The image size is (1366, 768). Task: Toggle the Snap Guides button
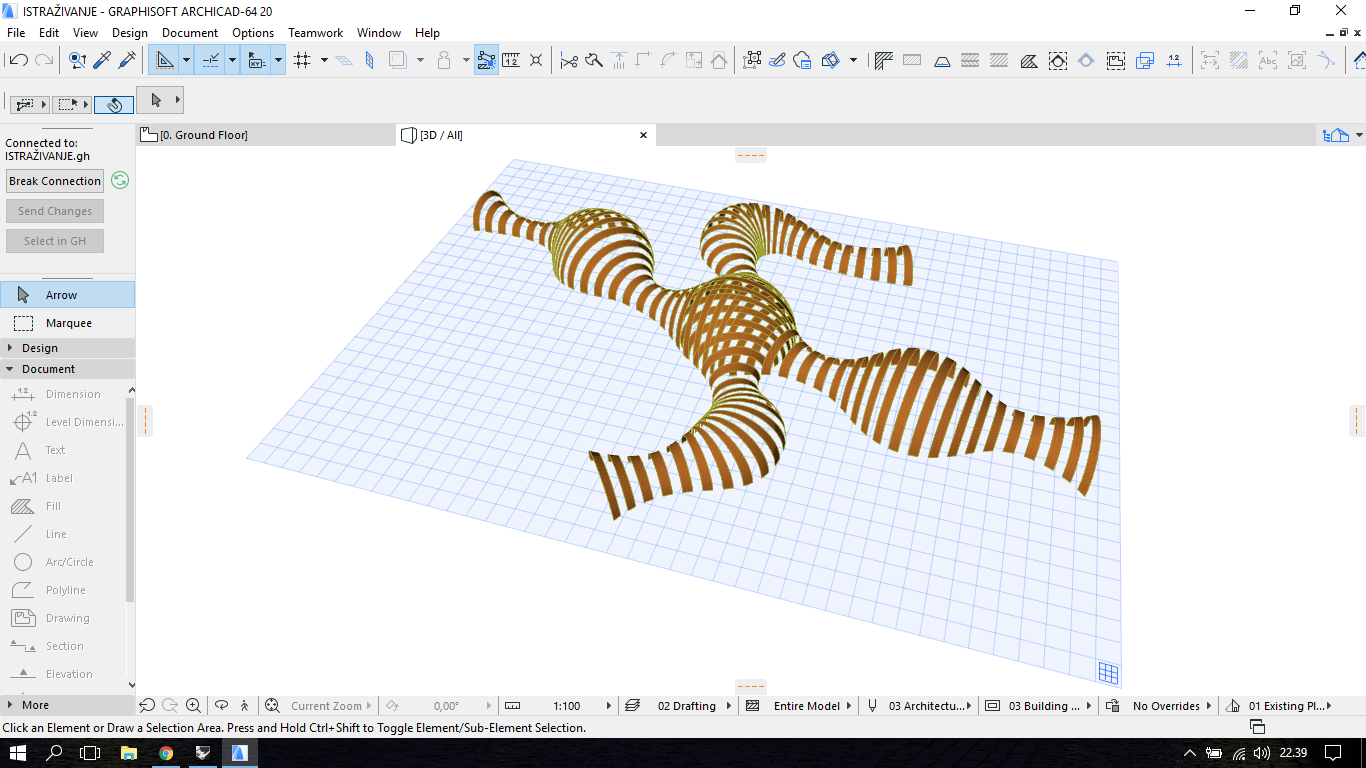[211, 60]
